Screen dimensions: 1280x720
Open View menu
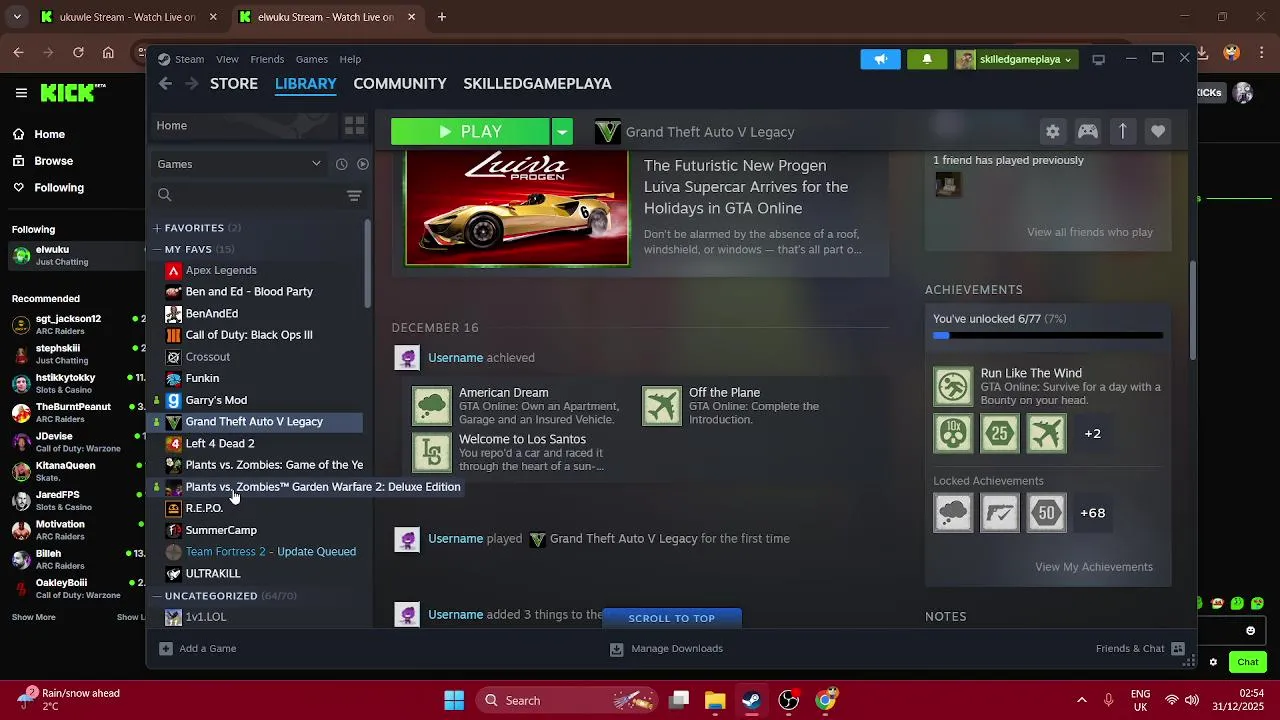[x=227, y=59]
